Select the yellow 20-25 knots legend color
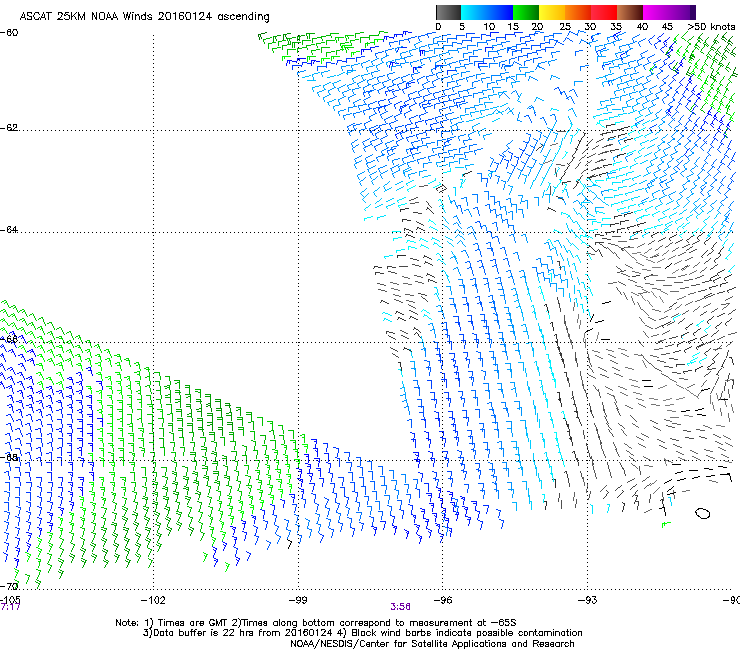This screenshot has height=650, width=740. [x=552, y=12]
